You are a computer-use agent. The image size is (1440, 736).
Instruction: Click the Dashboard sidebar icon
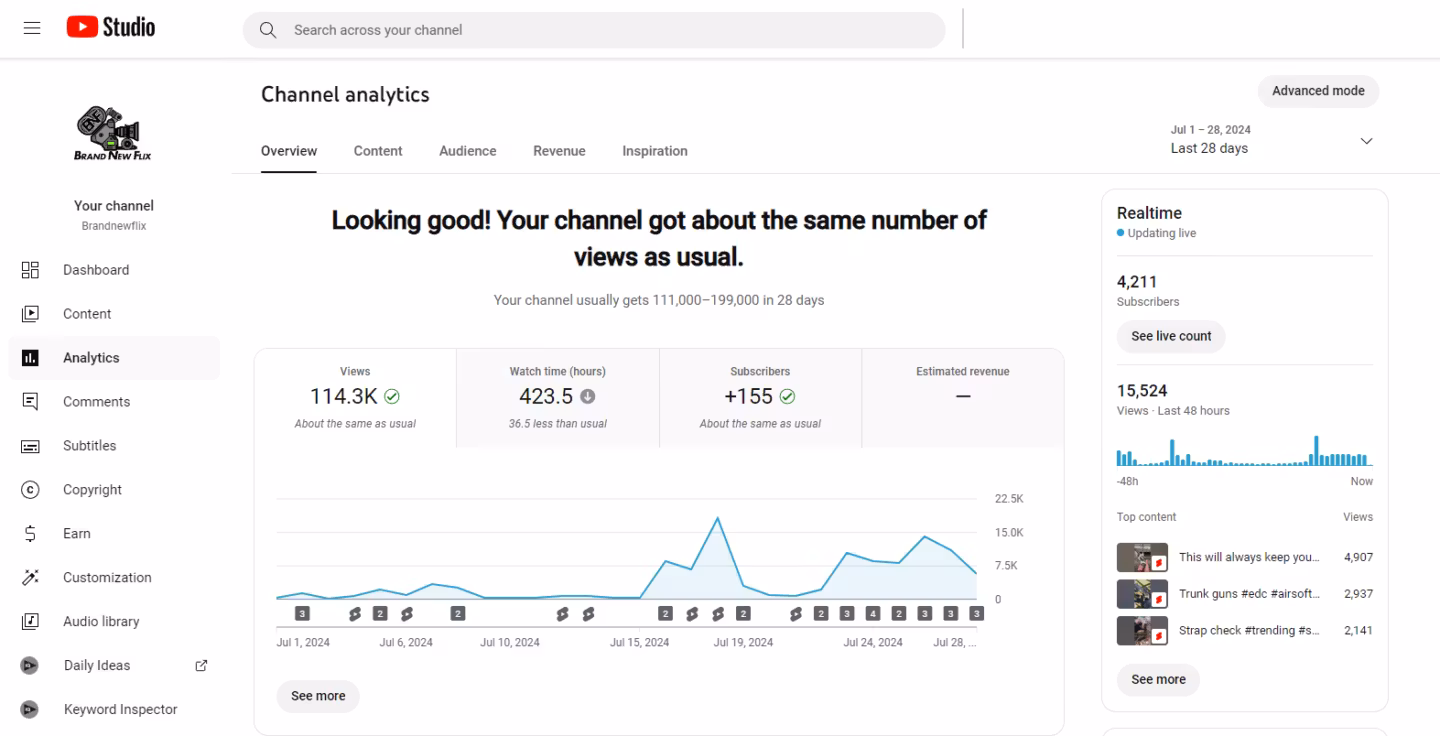pyautogui.click(x=30, y=270)
